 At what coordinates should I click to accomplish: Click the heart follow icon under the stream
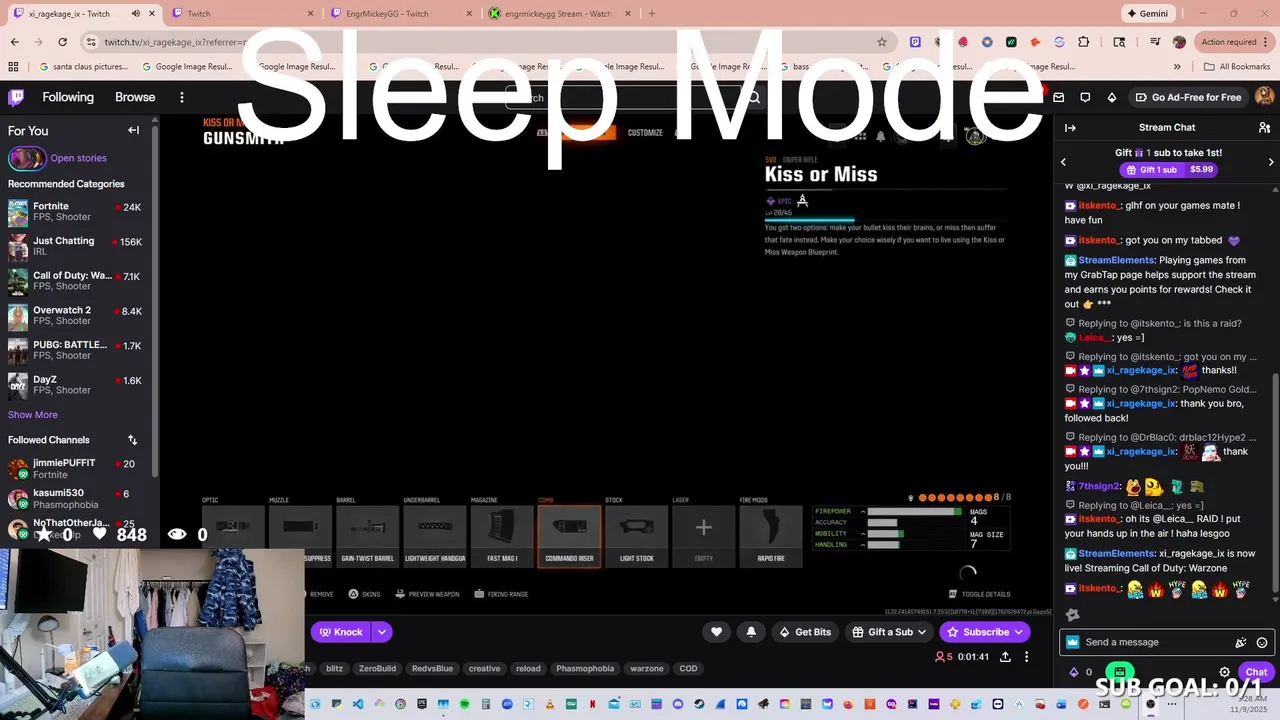(x=716, y=632)
